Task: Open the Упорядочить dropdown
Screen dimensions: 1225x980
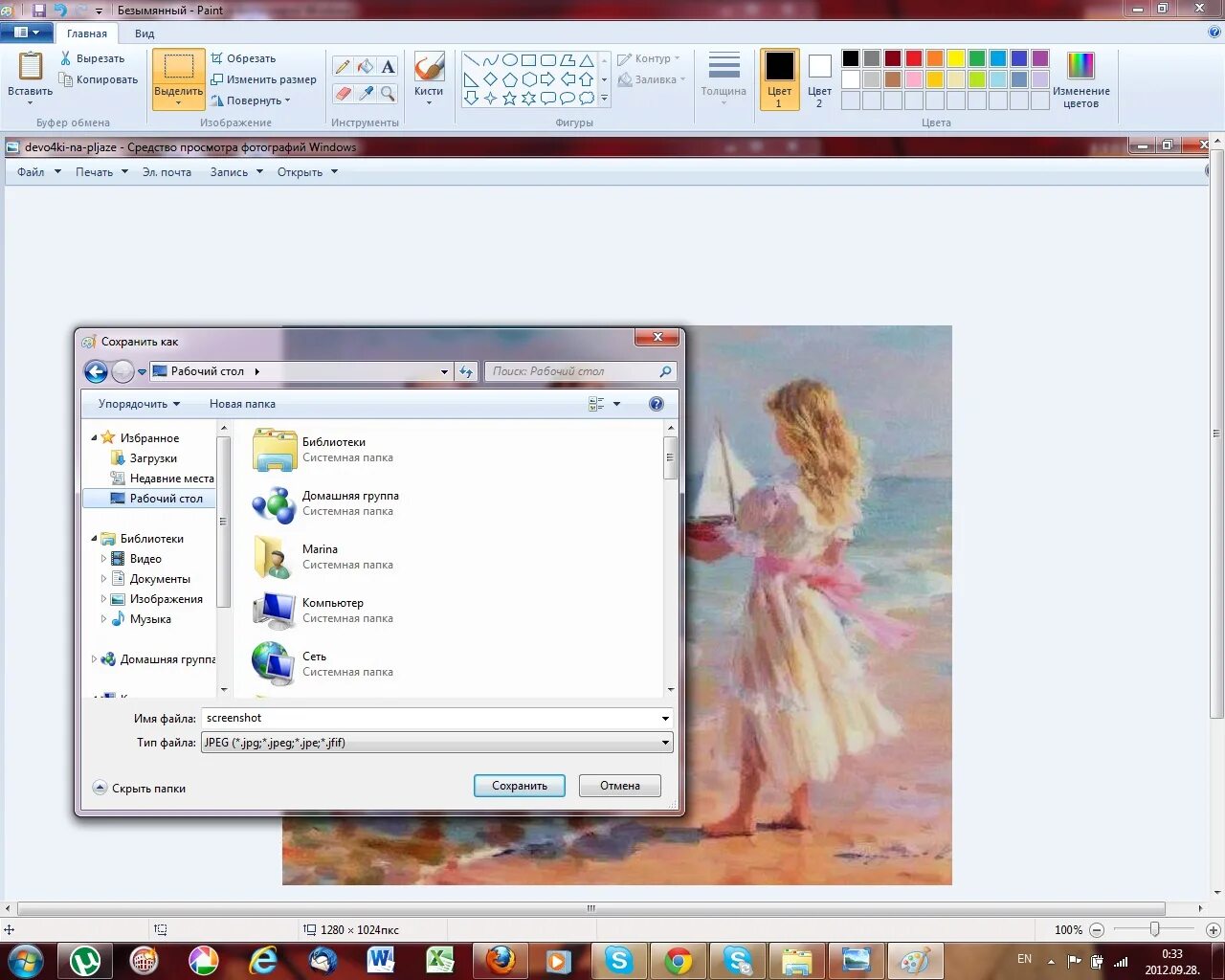Action: pyautogui.click(x=139, y=404)
